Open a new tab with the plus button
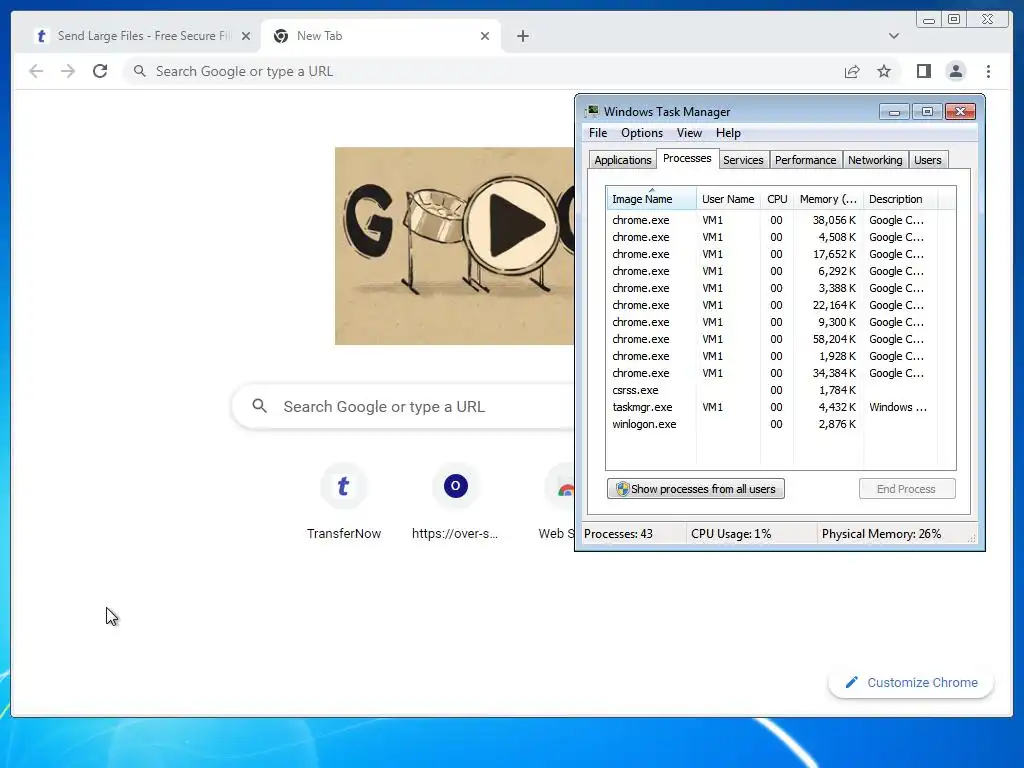1024x768 pixels. [x=522, y=36]
